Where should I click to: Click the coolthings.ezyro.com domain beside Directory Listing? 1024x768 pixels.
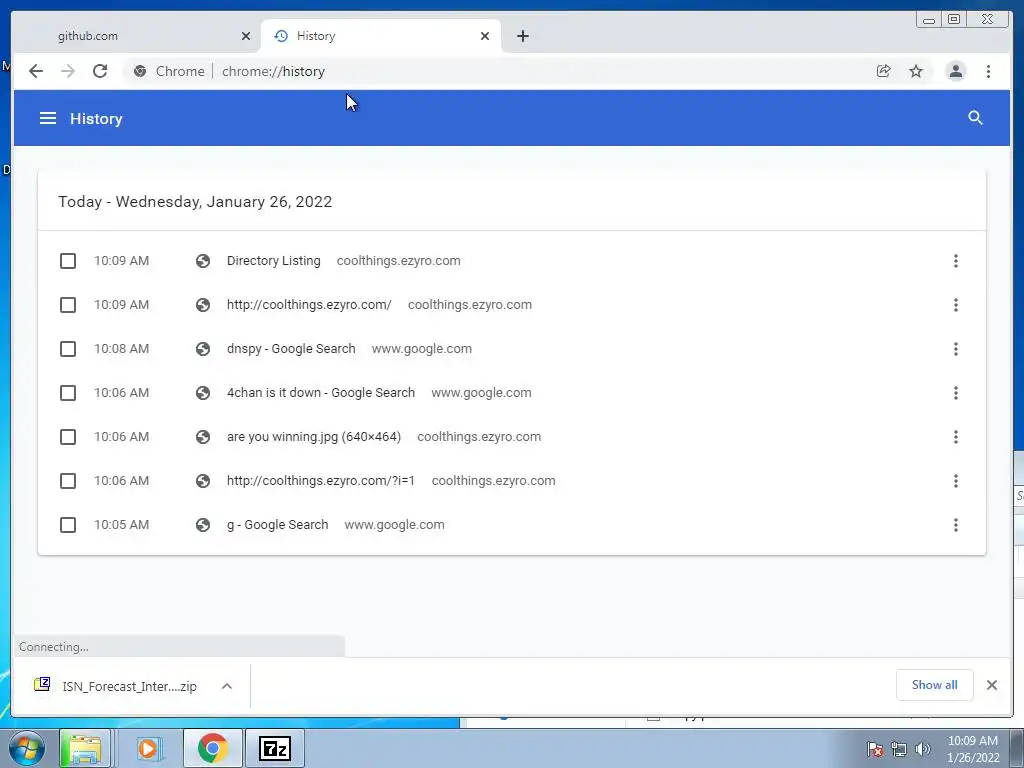398,261
